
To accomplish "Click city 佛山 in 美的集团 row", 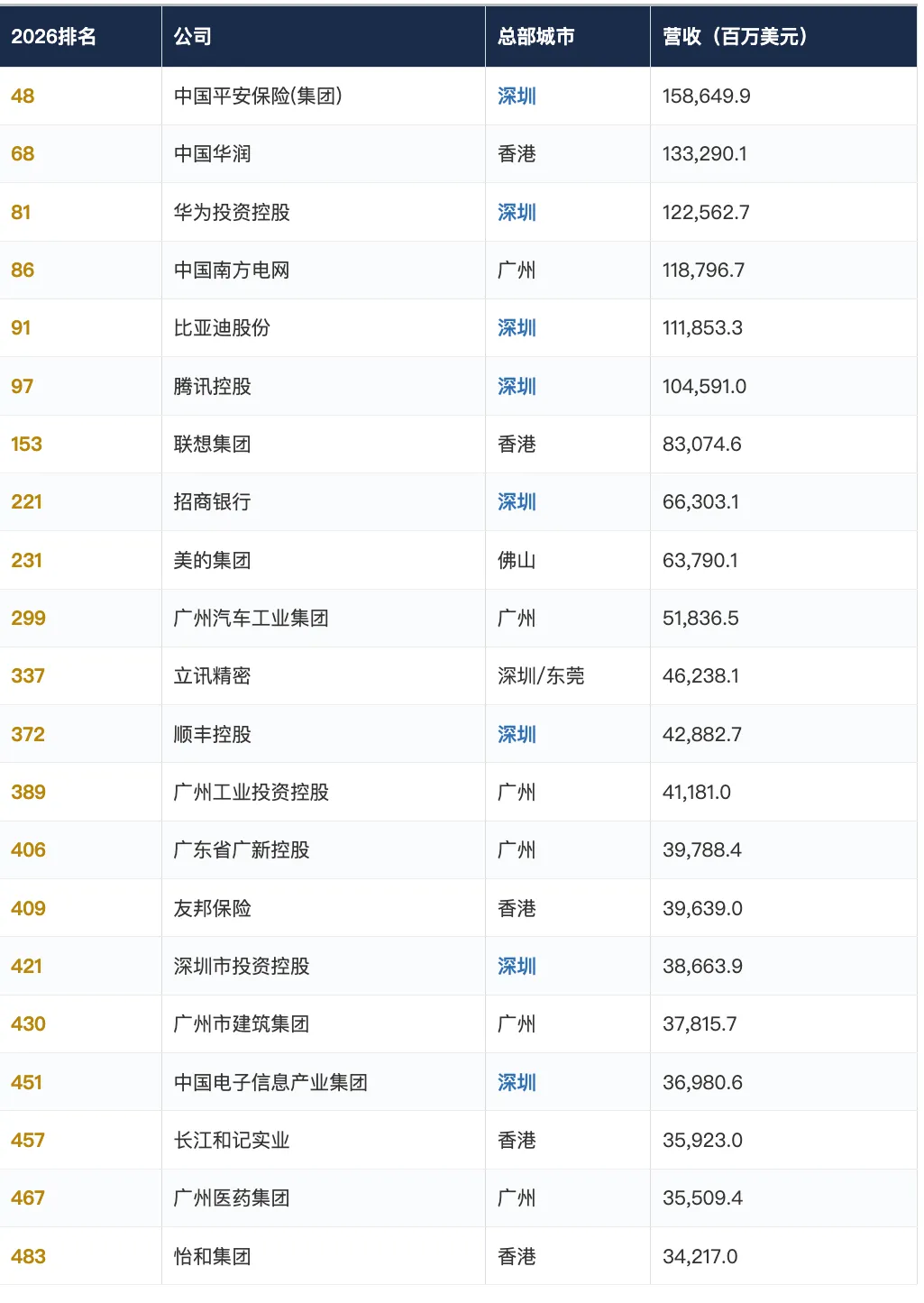I will click(517, 561).
